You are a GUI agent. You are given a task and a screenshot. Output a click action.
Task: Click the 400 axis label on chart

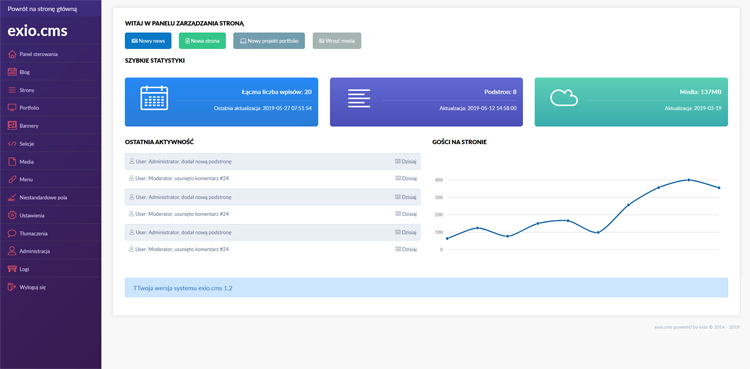coord(438,180)
